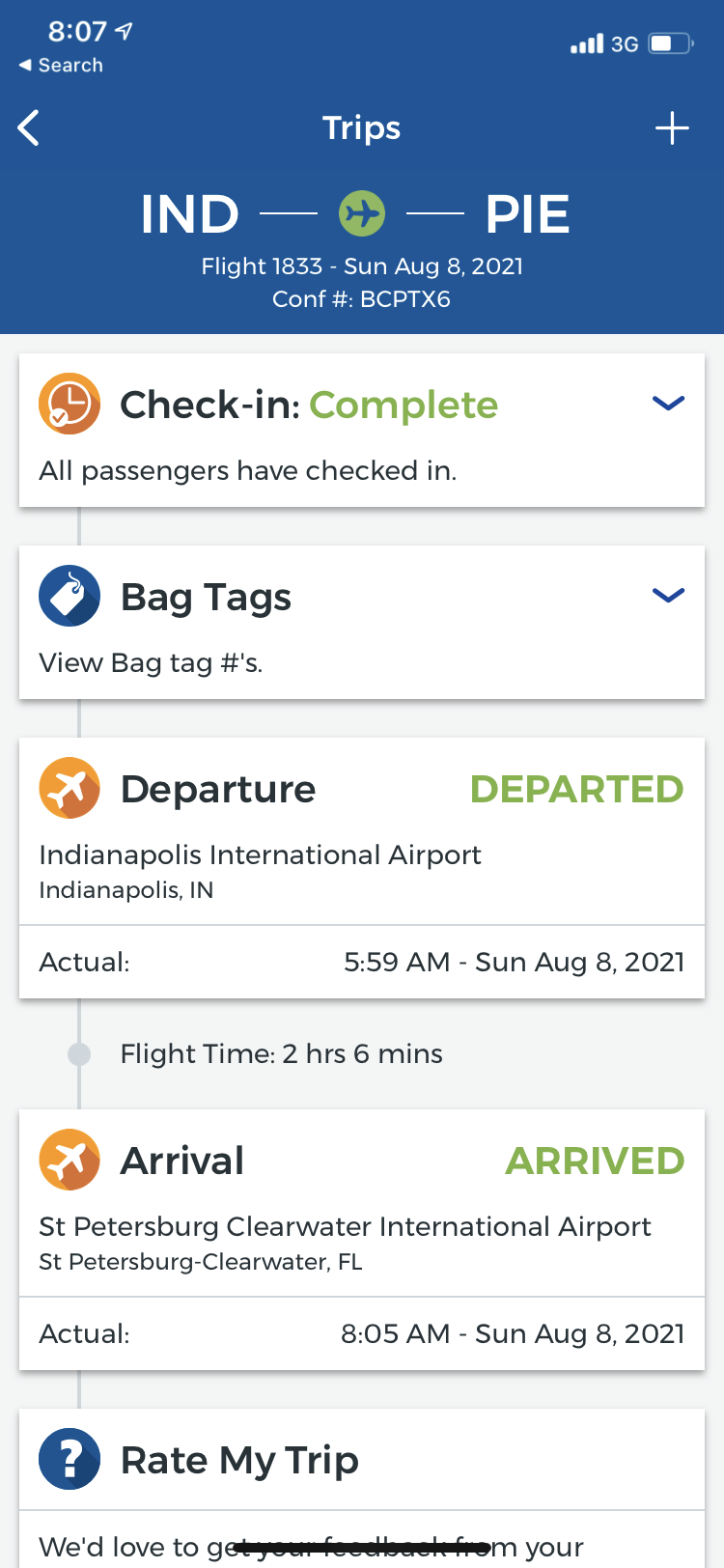The image size is (724, 1568).
Task: Tap the back arrow in header
Action: [30, 127]
